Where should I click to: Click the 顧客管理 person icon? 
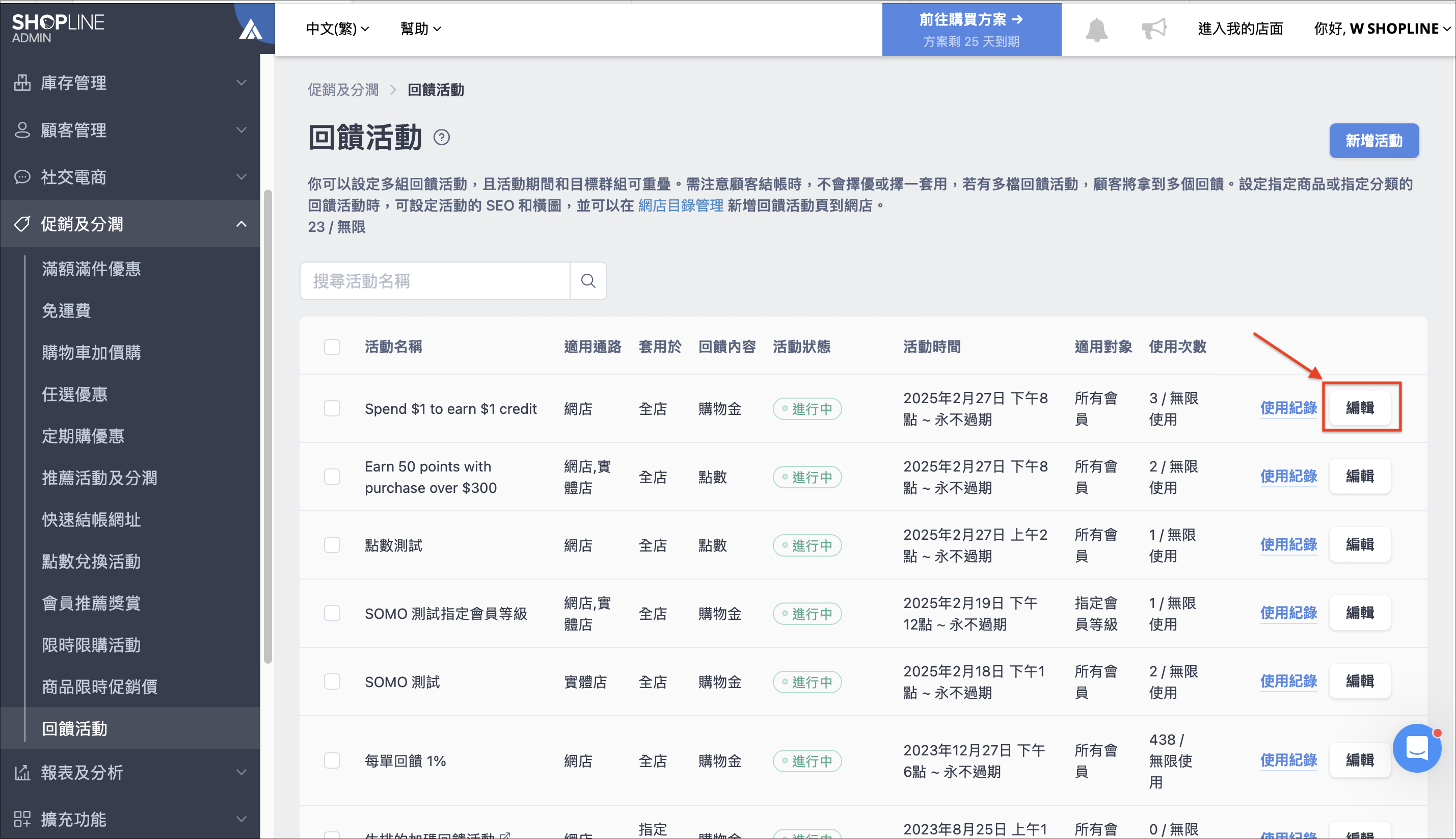22,129
